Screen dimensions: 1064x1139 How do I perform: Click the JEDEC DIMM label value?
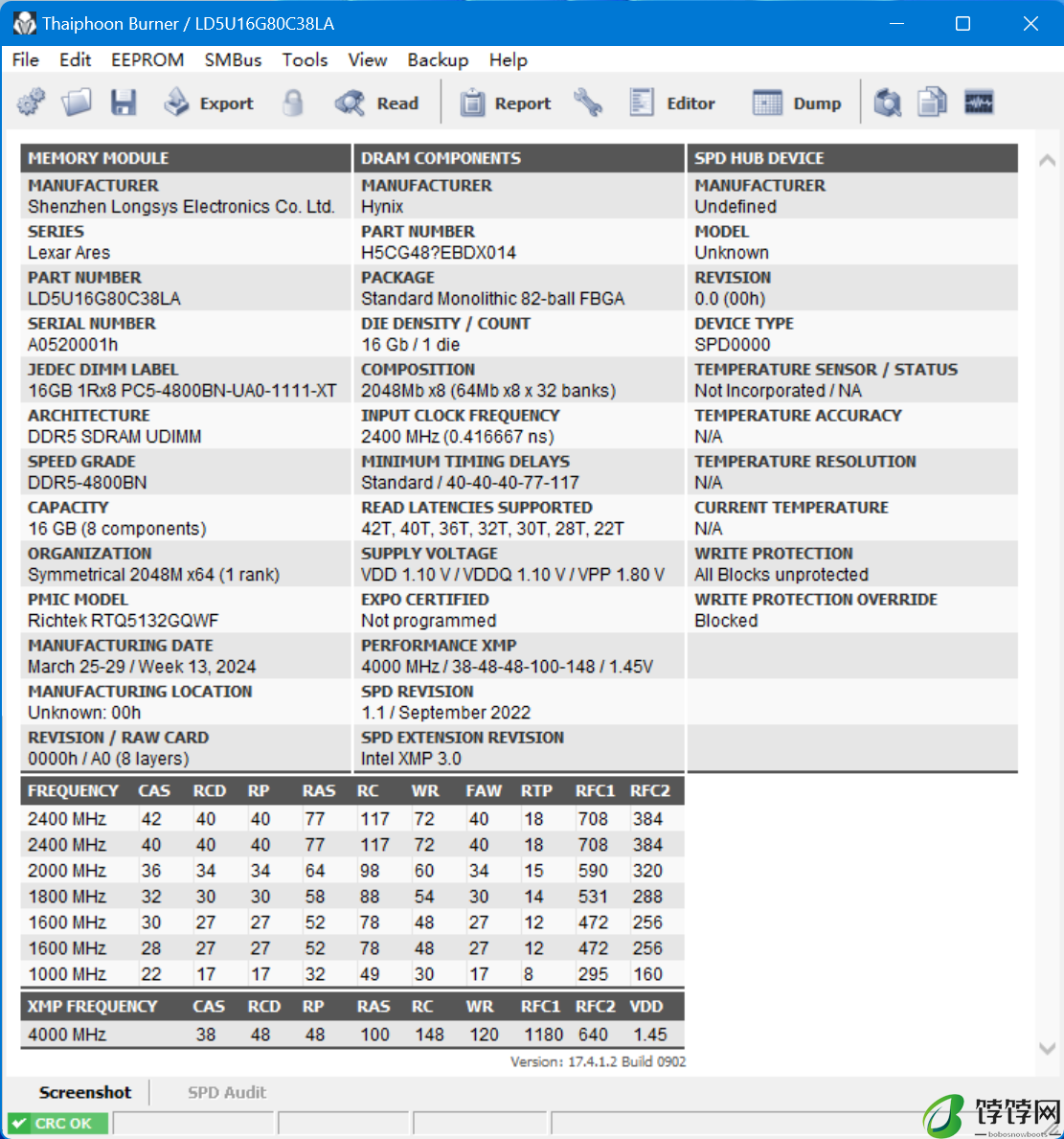(x=182, y=391)
